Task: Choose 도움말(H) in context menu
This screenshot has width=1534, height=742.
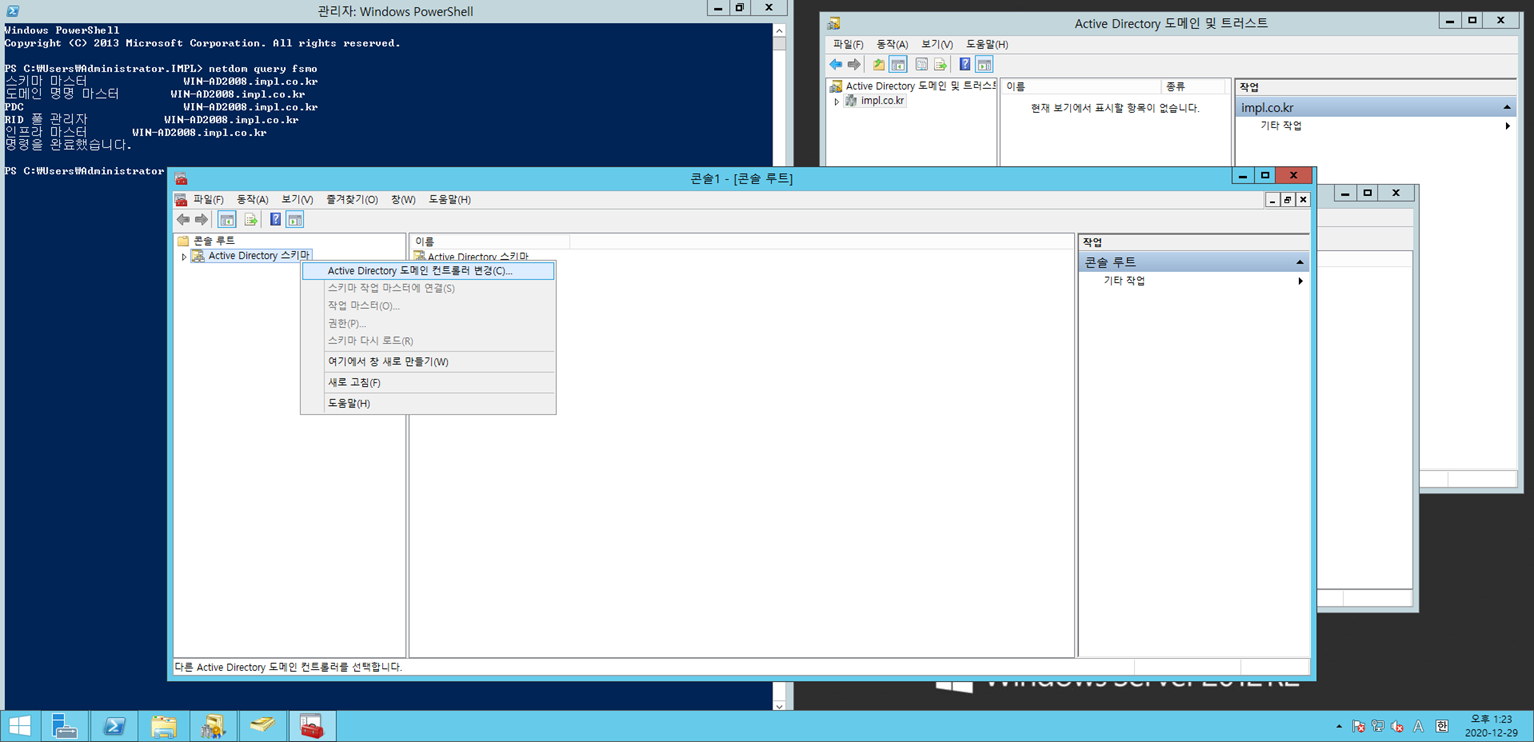Action: pyautogui.click(x=428, y=404)
